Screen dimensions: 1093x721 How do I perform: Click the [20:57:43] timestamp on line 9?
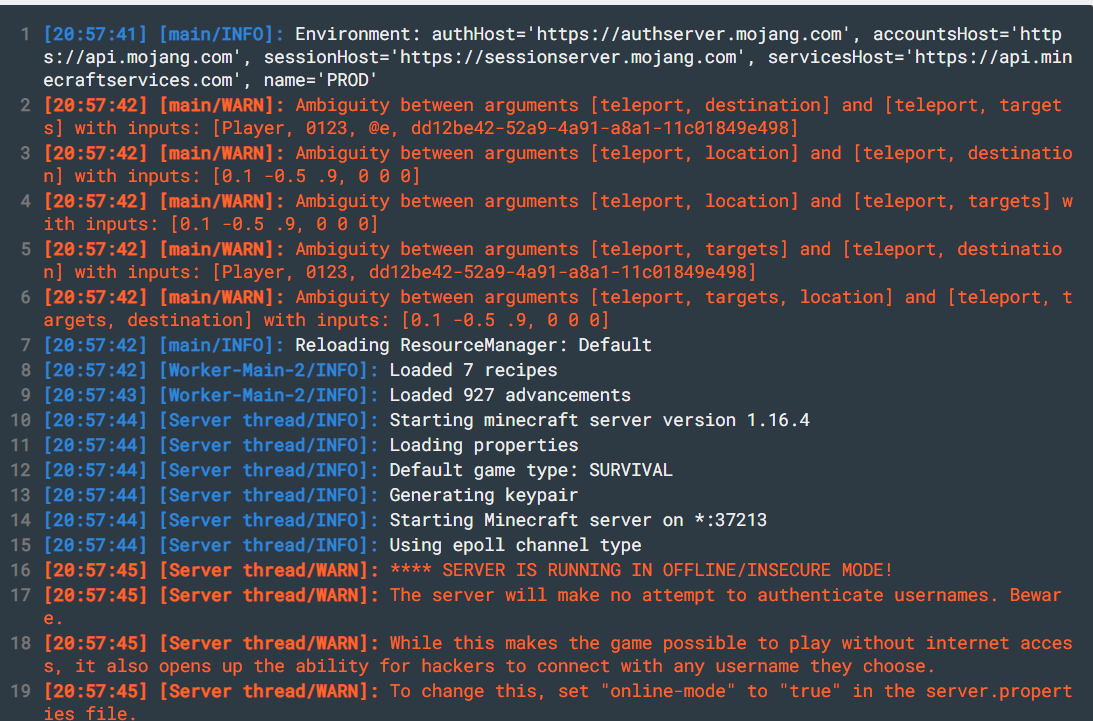click(x=95, y=395)
